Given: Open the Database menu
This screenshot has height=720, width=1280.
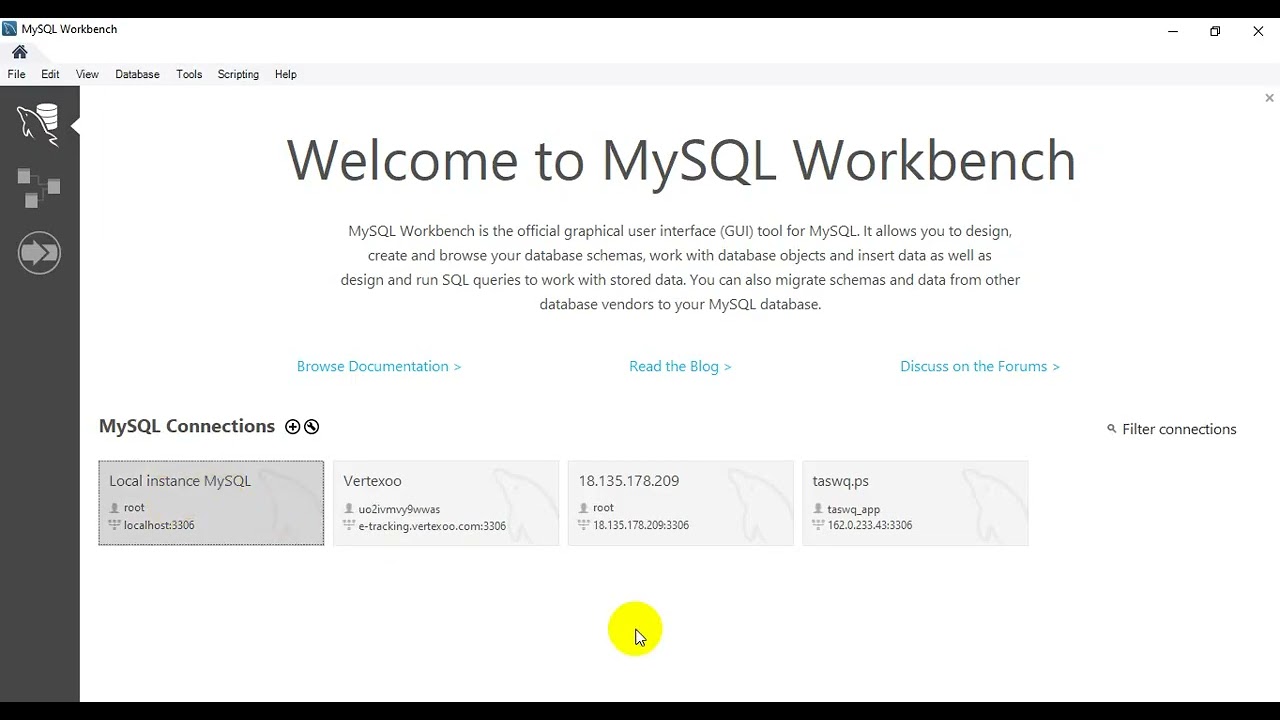Looking at the screenshot, I should pos(137,74).
